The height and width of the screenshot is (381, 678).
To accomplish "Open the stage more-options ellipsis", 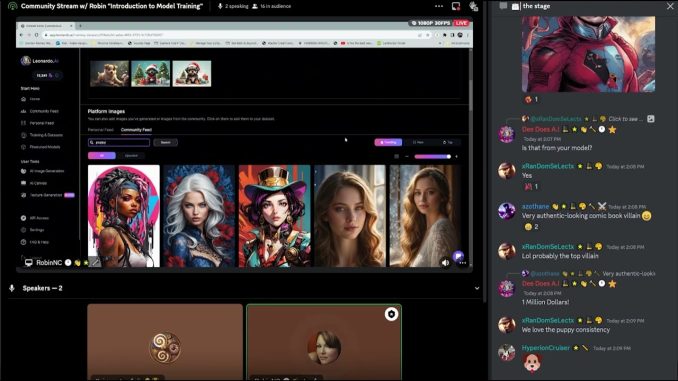I will 439,6.
